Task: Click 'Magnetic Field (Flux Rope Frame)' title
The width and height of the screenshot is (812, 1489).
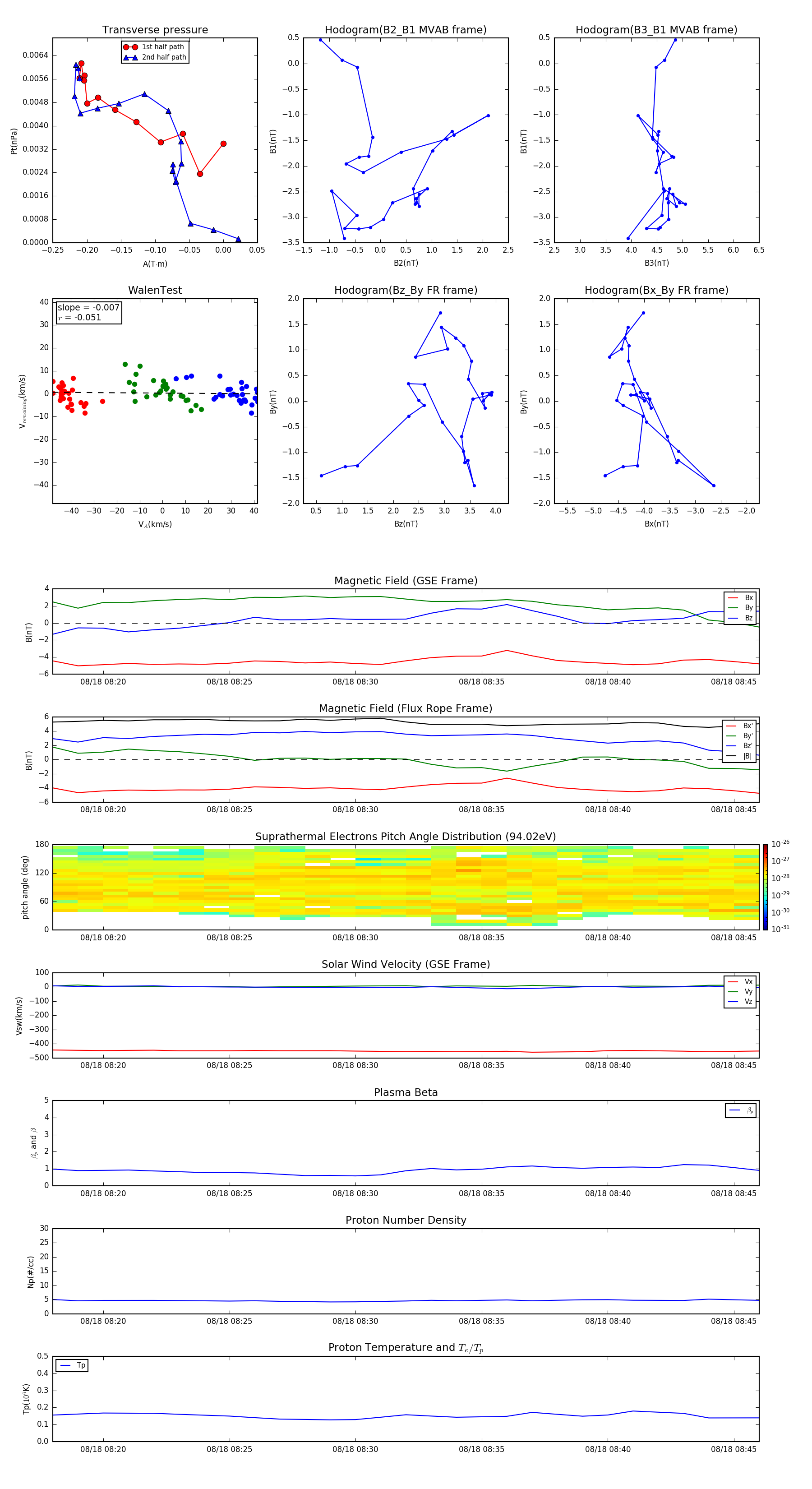Action: point(406,709)
